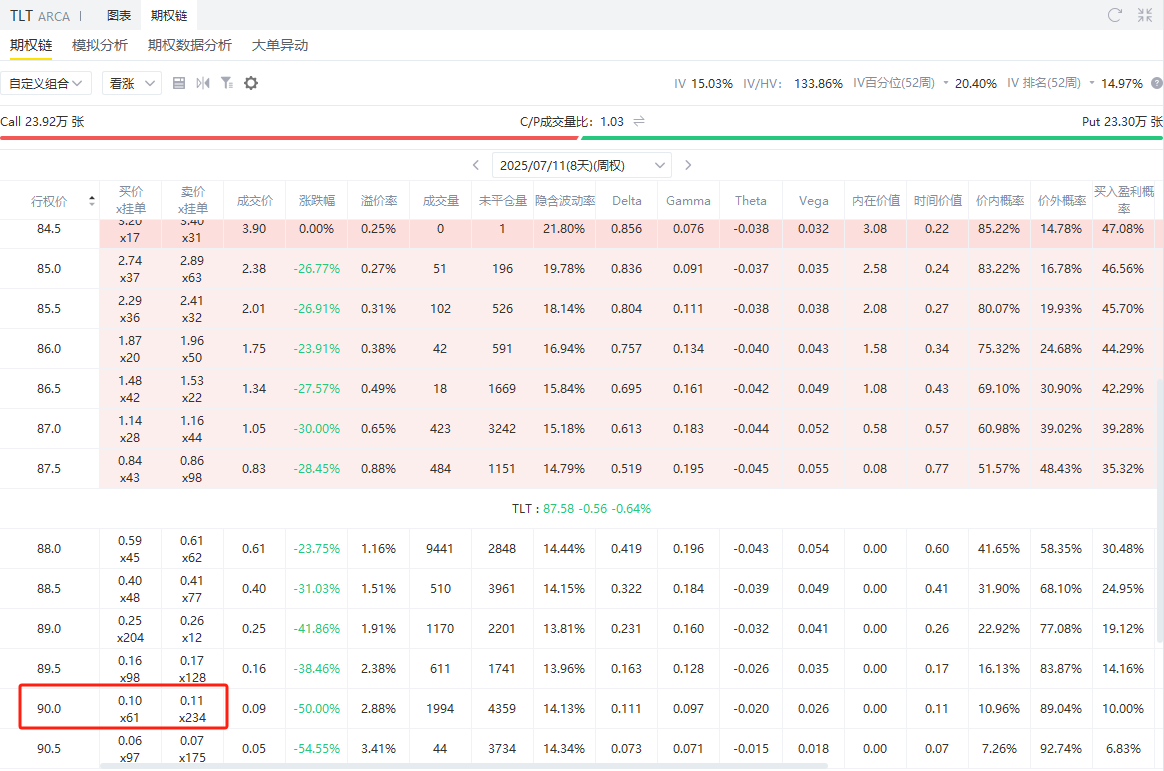This screenshot has width=1164, height=771.
Task: Click the Theta column header
Action: (751, 200)
